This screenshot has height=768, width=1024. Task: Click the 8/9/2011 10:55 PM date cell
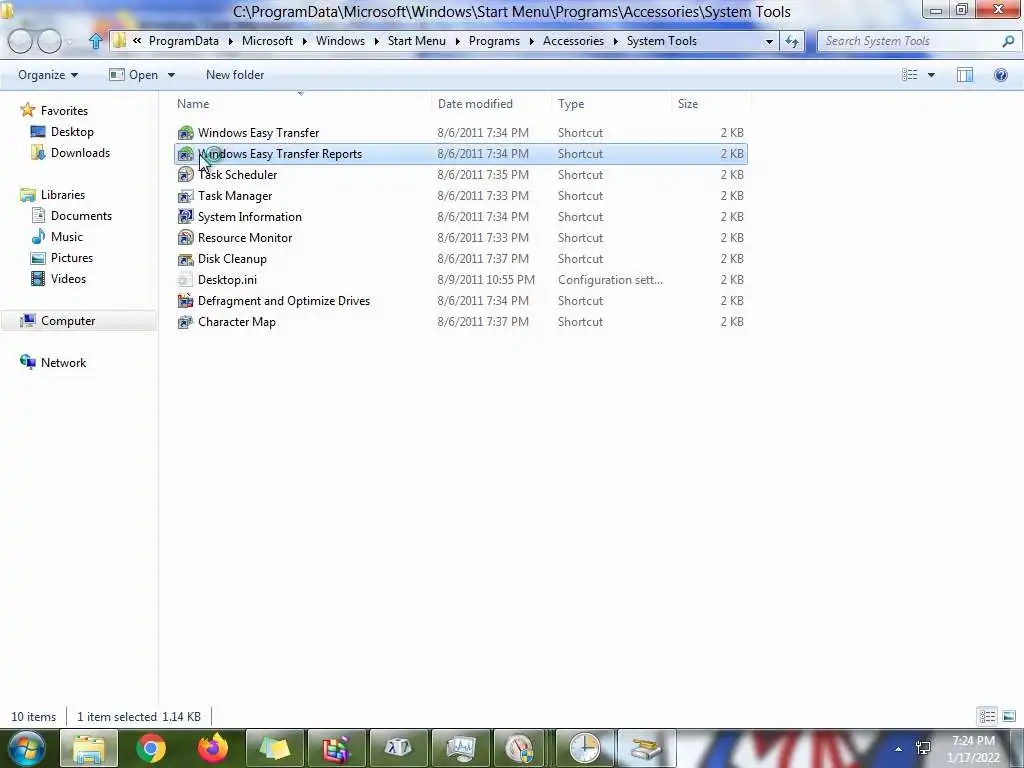pyautogui.click(x=486, y=280)
